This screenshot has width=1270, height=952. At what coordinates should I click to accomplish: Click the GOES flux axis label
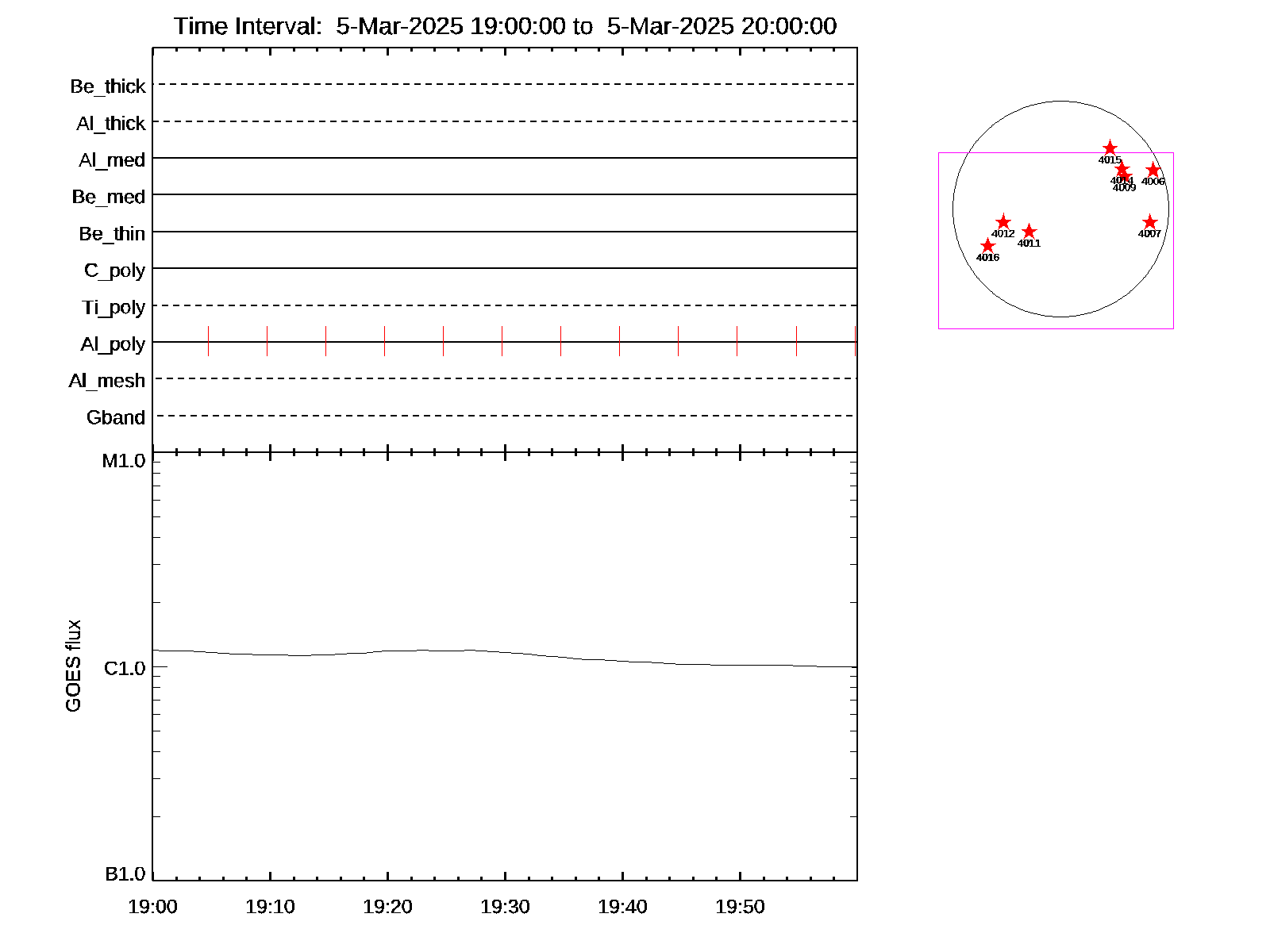73,666
